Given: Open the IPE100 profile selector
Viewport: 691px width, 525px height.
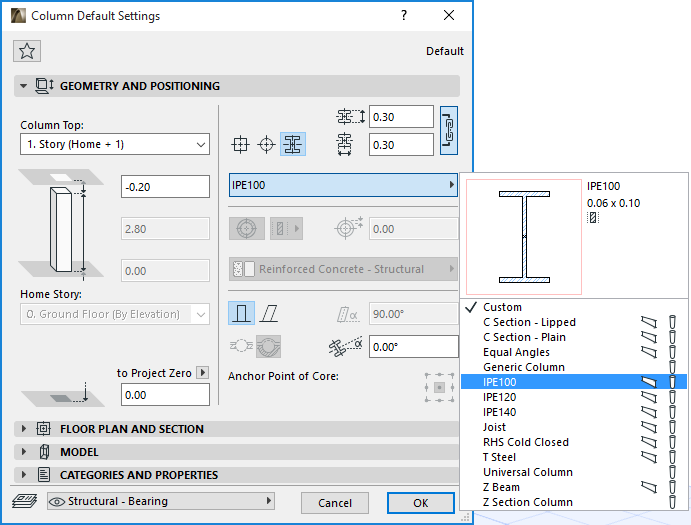Looking at the screenshot, I should [343, 185].
